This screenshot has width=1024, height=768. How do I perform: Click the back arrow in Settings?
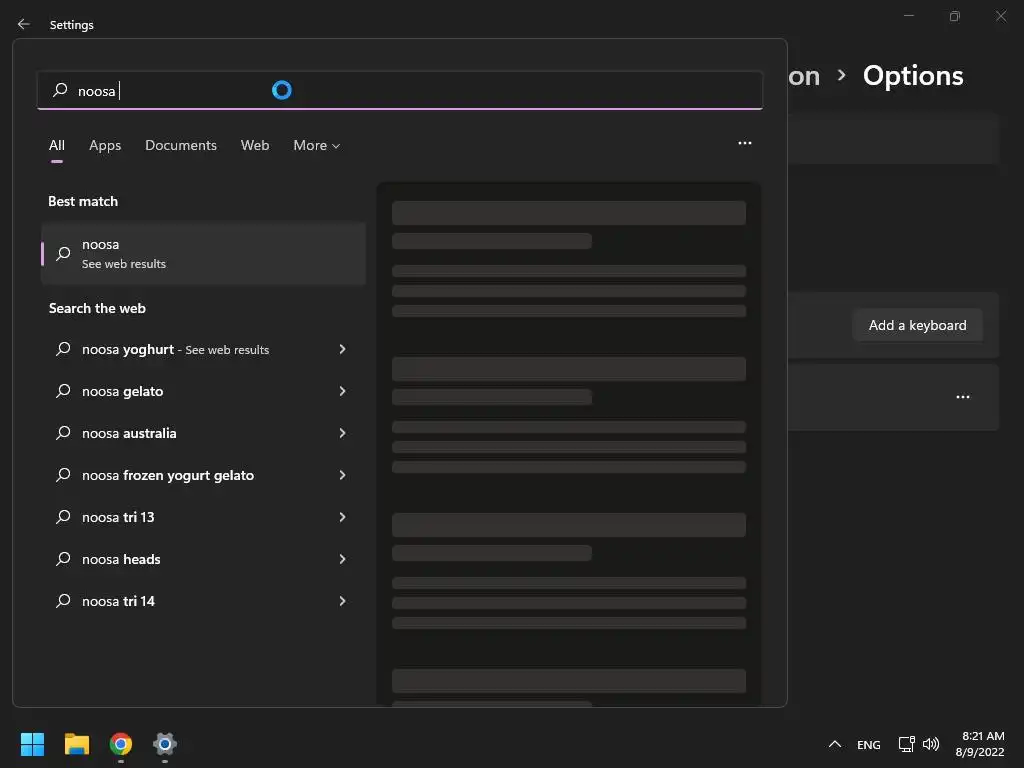(24, 24)
